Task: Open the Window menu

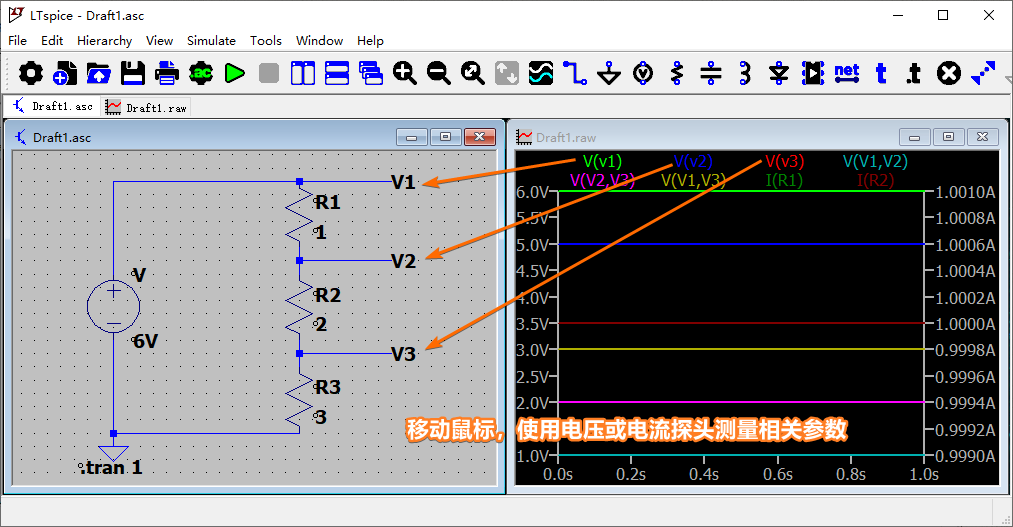Action: point(319,41)
